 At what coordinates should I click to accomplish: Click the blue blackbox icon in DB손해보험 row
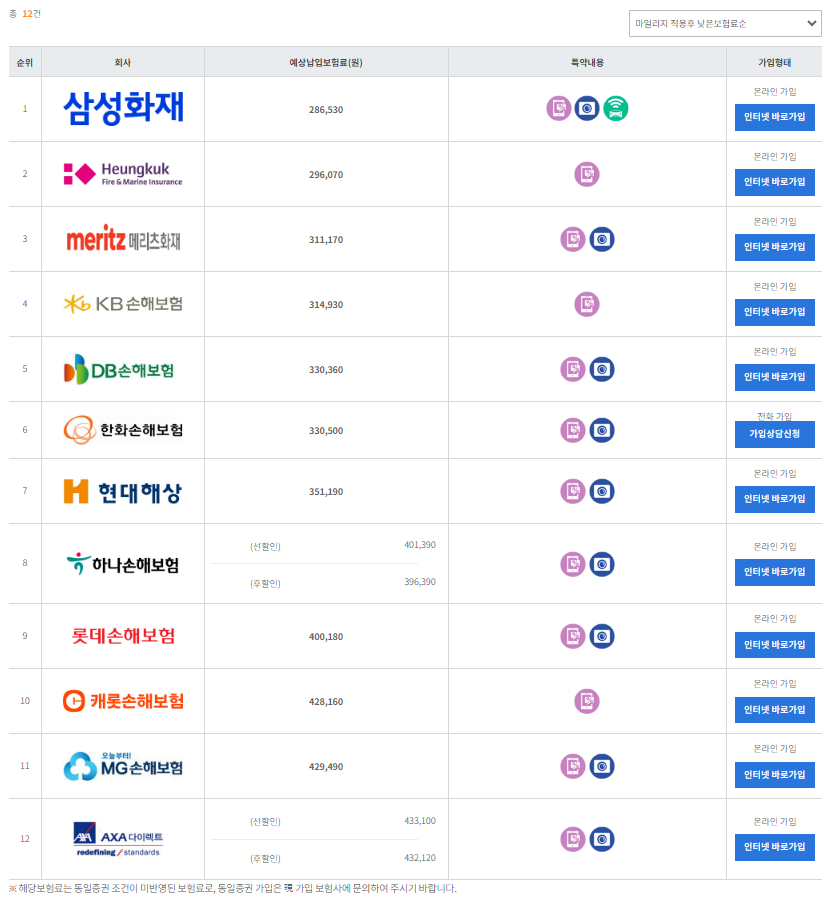click(602, 369)
